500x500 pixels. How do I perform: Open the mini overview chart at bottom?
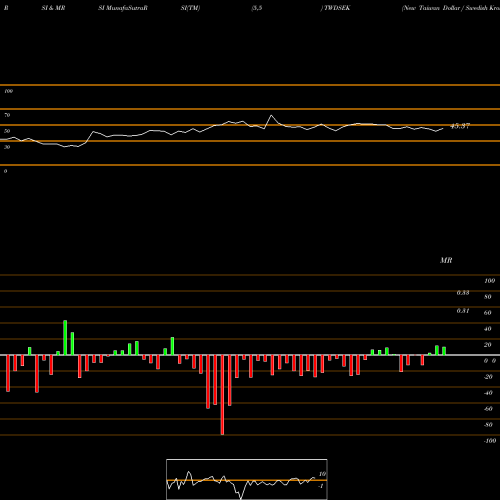coord(247,479)
